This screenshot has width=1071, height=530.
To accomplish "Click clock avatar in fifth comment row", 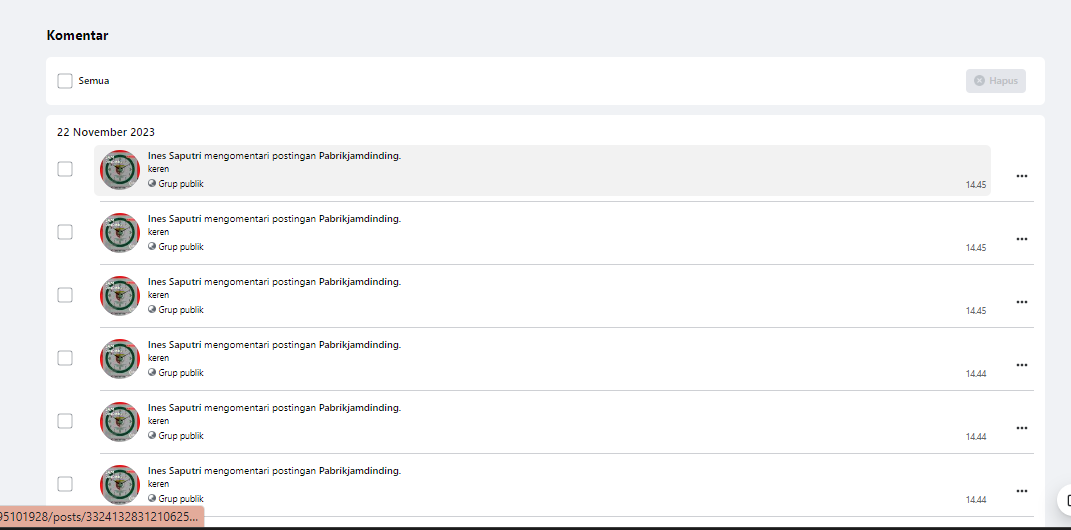I will point(120,422).
